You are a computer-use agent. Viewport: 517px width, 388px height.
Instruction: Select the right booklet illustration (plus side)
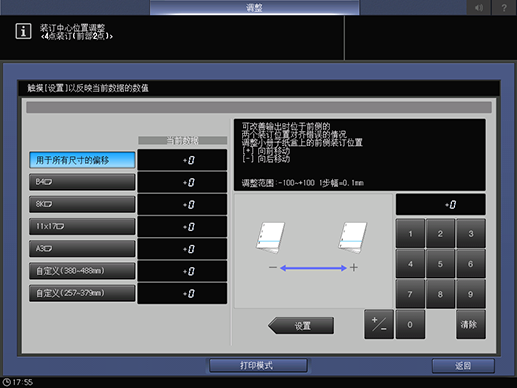(353, 238)
